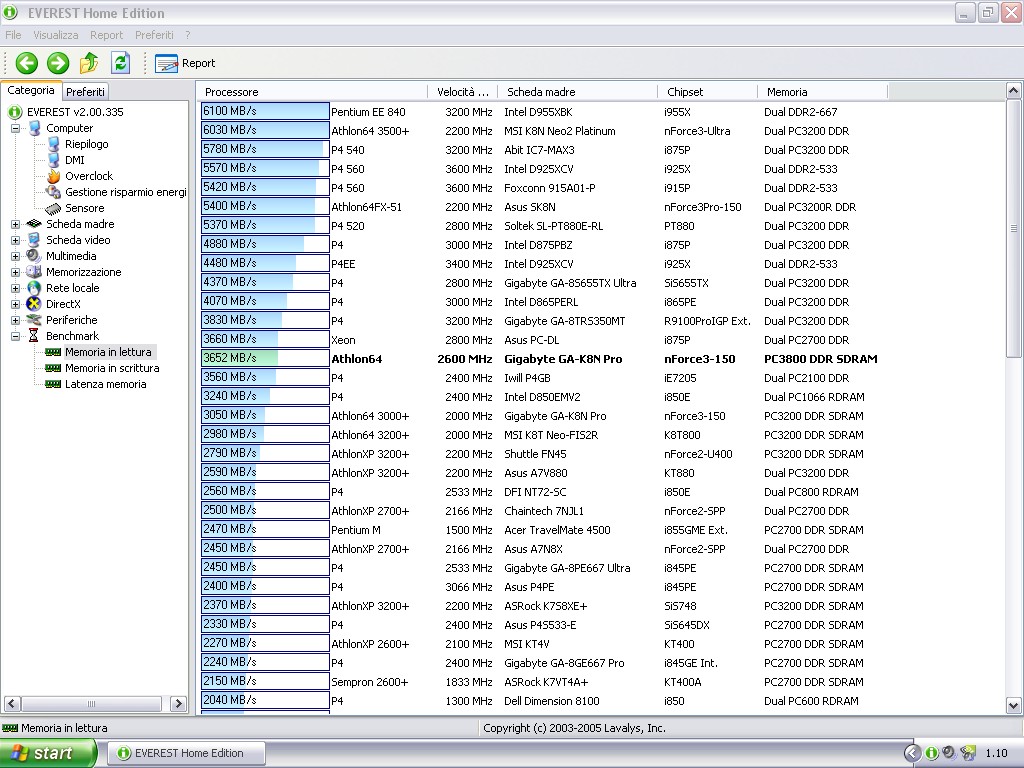Select the Multimedia icon
The image size is (1024, 768).
pyautogui.click(x=35, y=256)
